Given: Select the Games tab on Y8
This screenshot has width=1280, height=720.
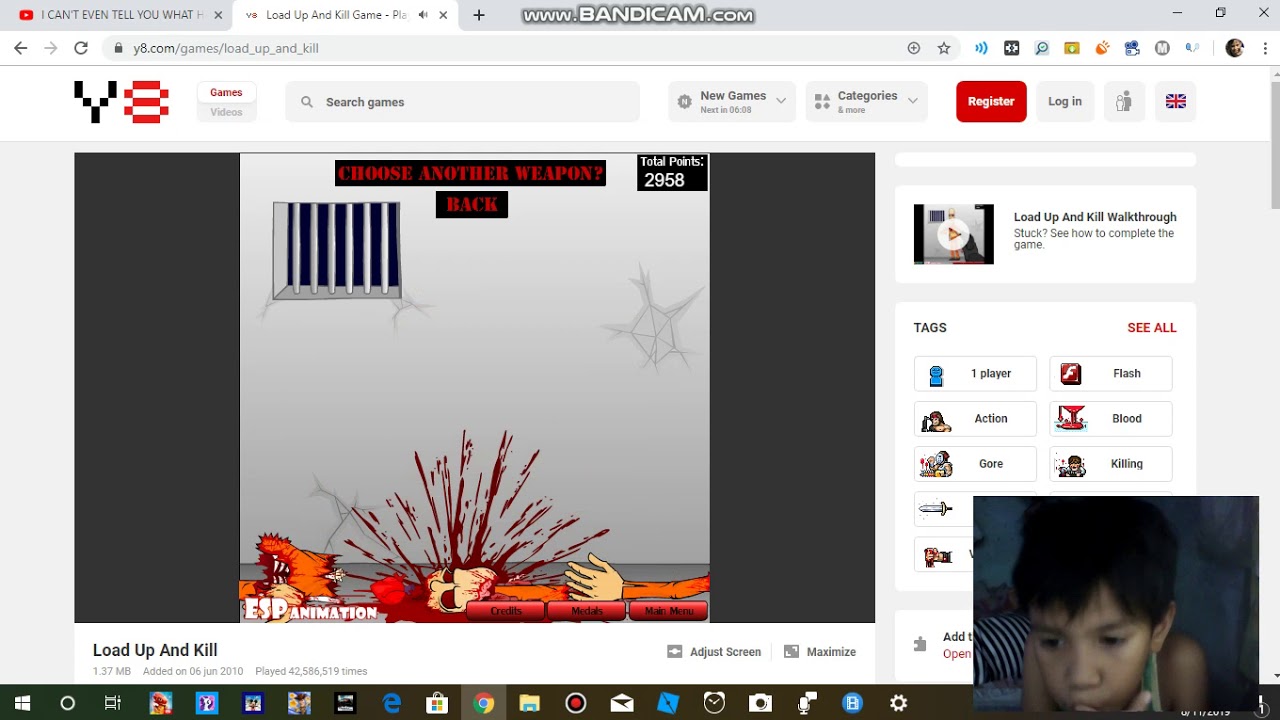Looking at the screenshot, I should (226, 92).
